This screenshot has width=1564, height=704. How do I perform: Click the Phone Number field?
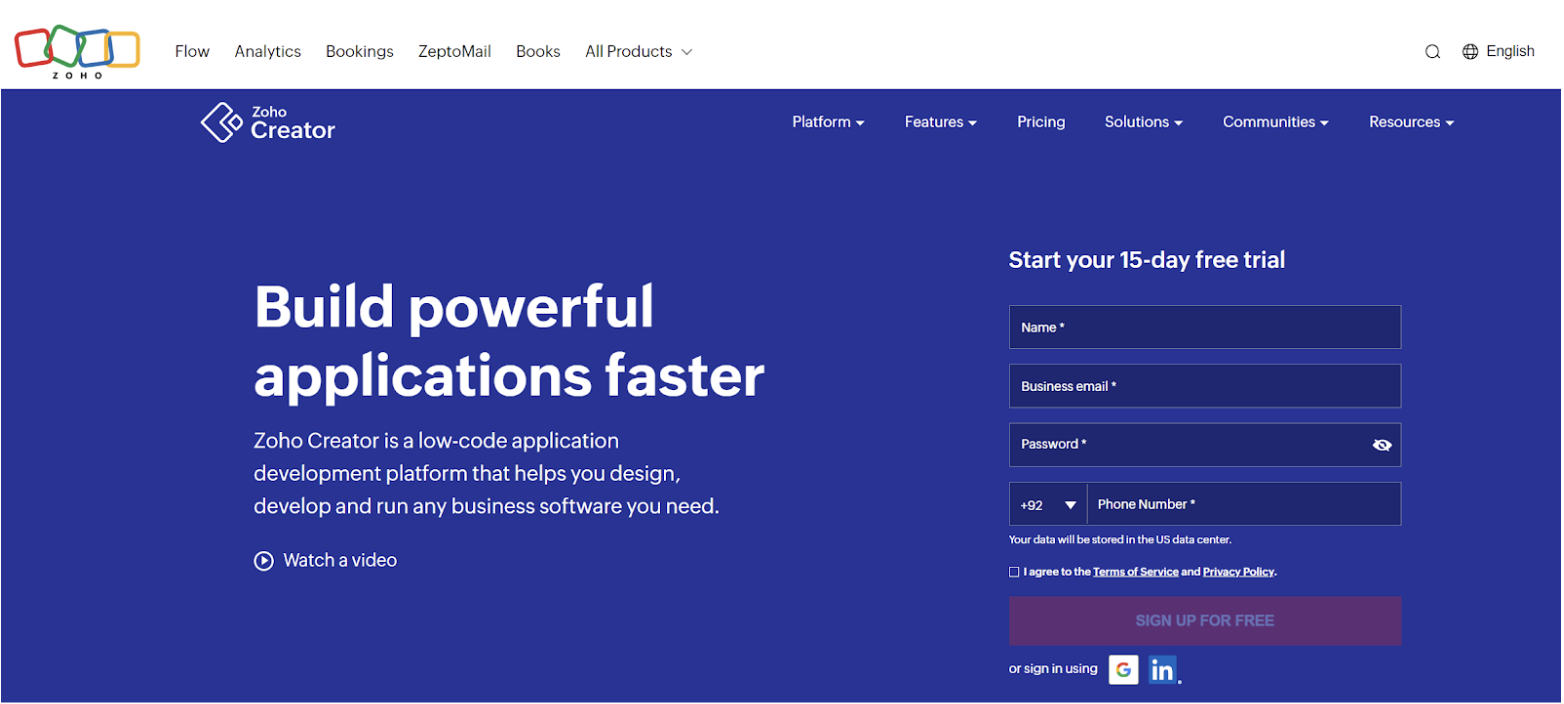click(1244, 504)
